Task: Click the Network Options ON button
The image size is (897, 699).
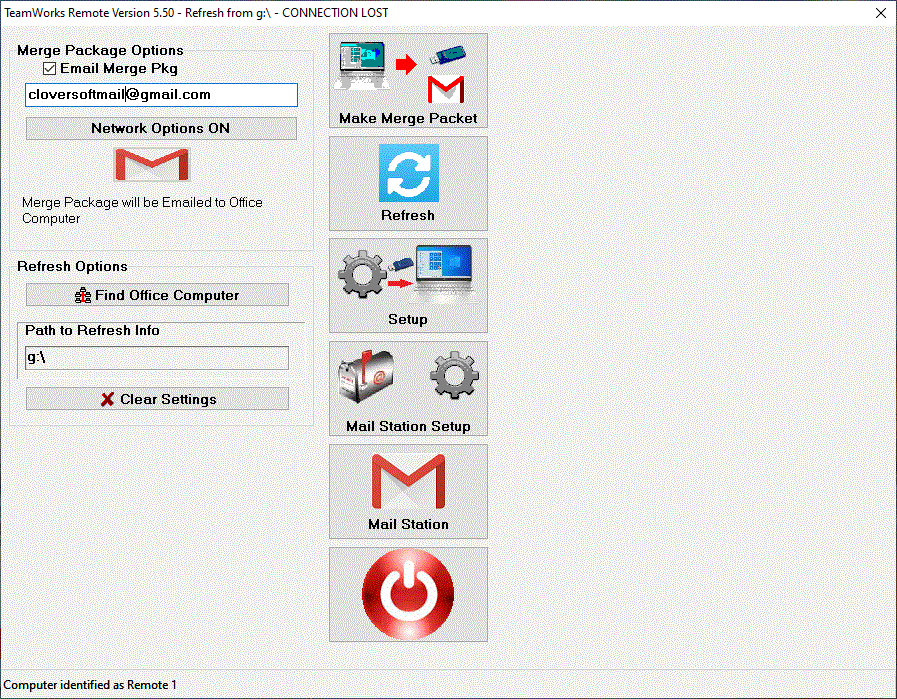Action: (161, 129)
